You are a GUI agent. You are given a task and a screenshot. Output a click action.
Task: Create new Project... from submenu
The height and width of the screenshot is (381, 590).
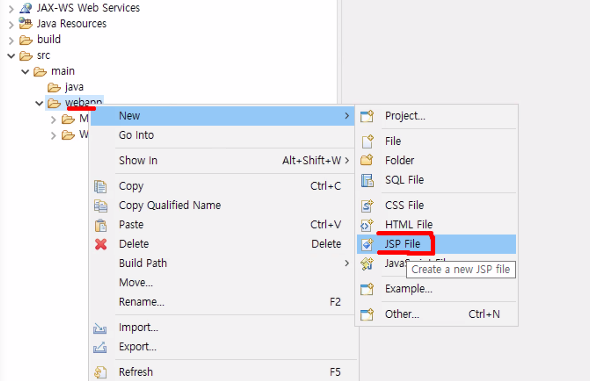(x=436, y=116)
